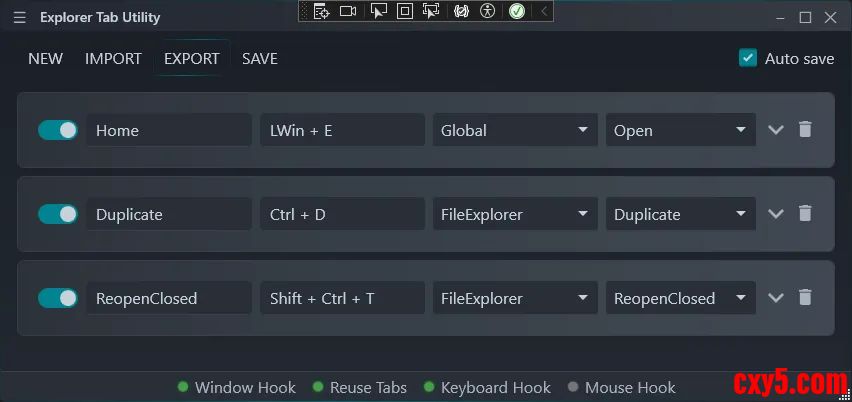Open the Open action dropdown

[x=681, y=130]
